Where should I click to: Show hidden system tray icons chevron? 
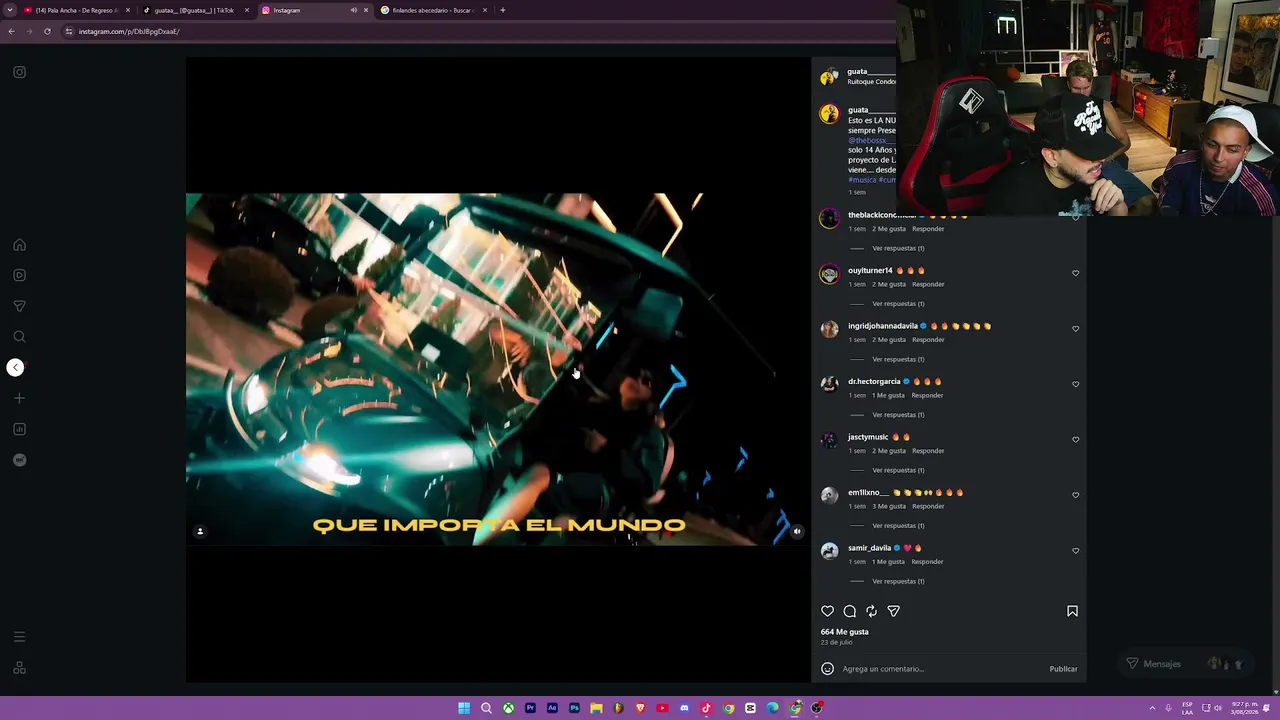point(1152,708)
